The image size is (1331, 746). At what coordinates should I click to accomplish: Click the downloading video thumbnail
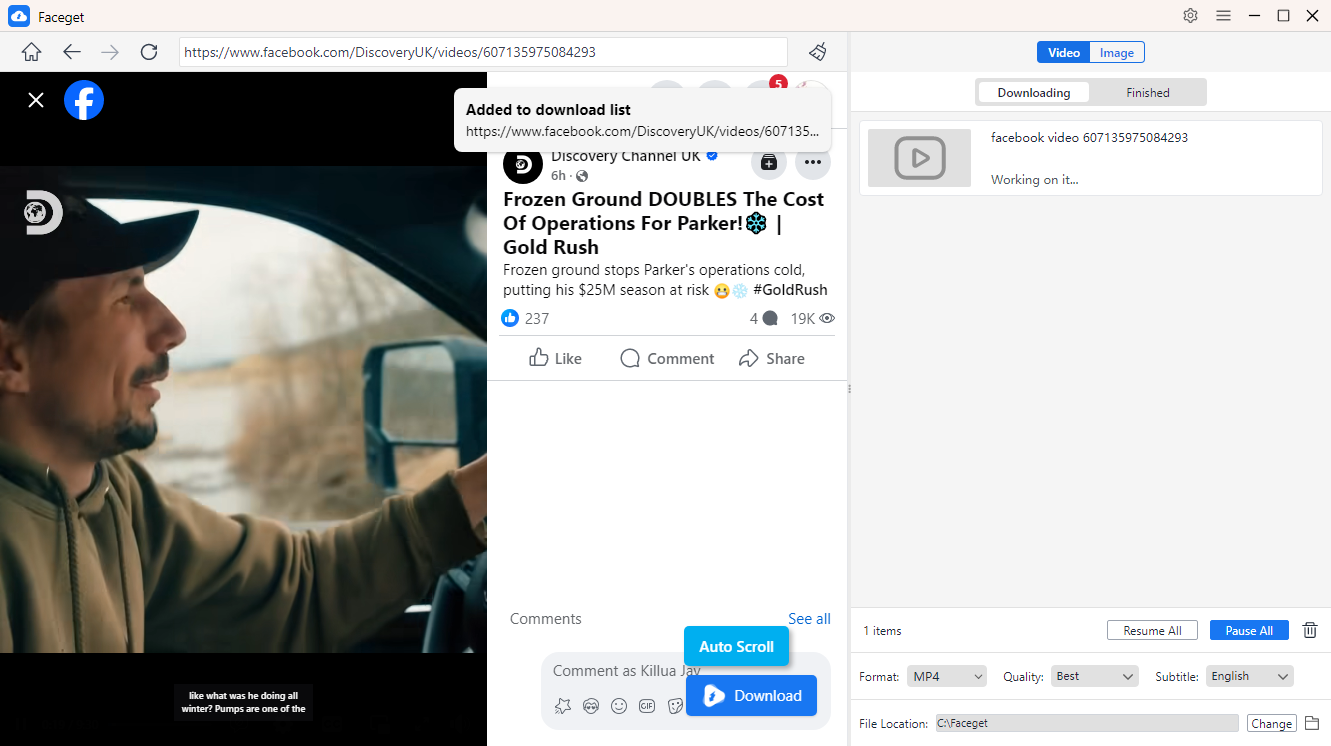(x=919, y=158)
